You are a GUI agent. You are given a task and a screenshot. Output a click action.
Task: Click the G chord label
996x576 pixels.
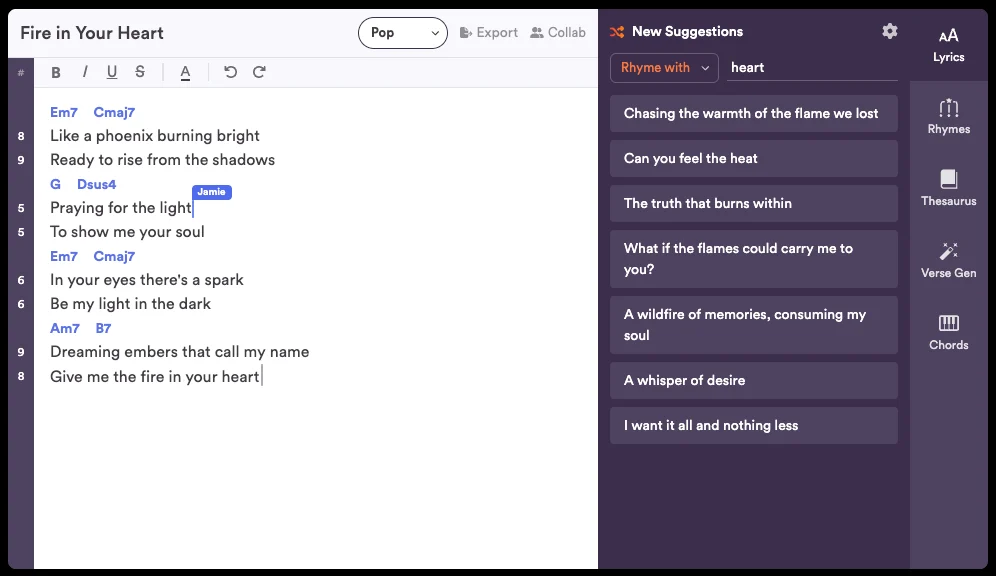click(x=55, y=184)
